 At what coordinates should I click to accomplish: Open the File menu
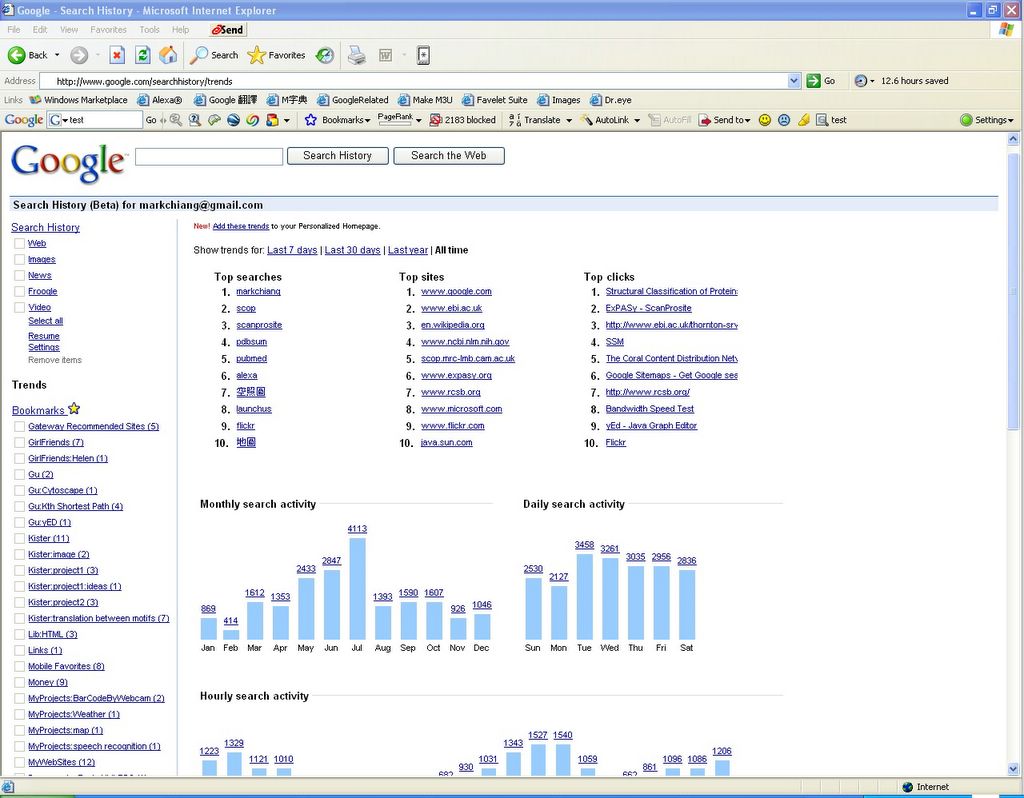(x=14, y=30)
